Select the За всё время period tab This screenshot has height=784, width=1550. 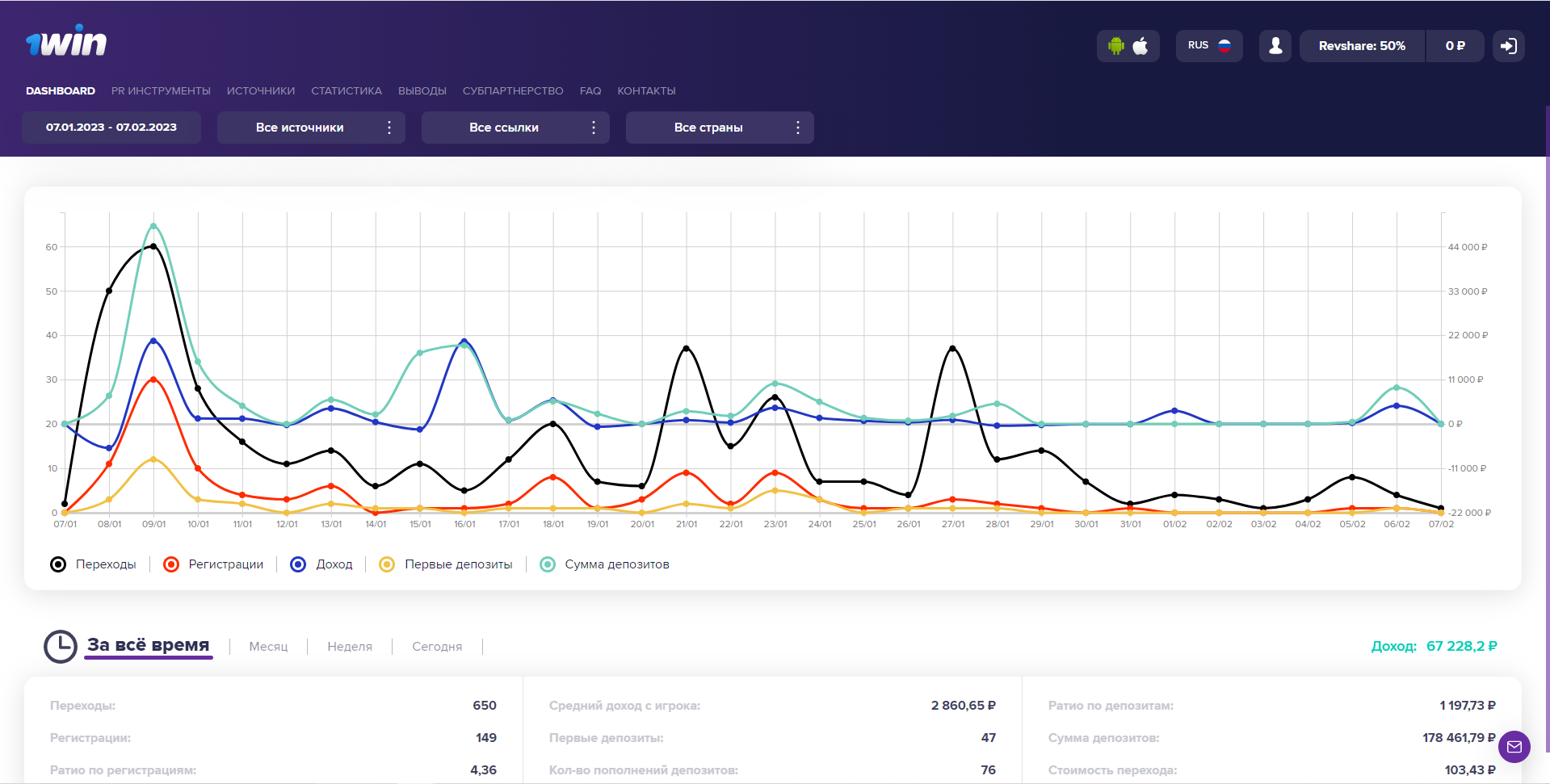click(x=149, y=645)
